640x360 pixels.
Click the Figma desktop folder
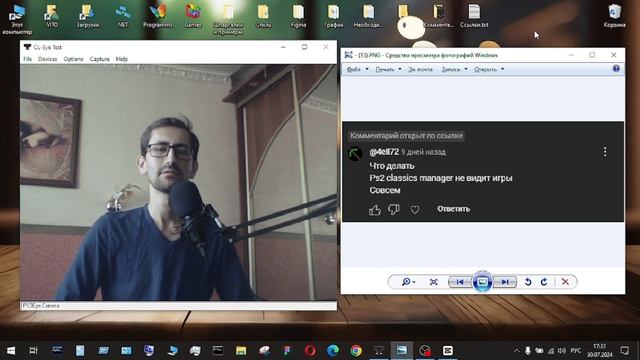(298, 16)
